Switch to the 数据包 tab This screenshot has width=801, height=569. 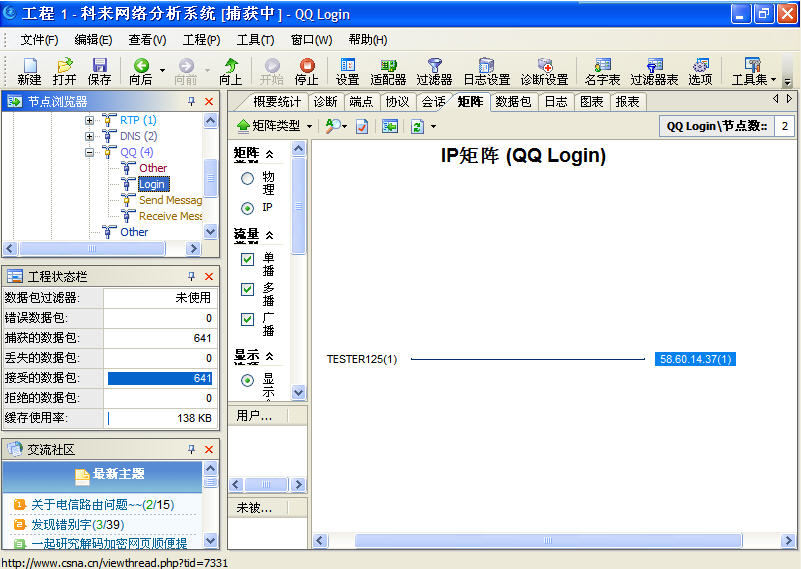pyautogui.click(x=513, y=102)
